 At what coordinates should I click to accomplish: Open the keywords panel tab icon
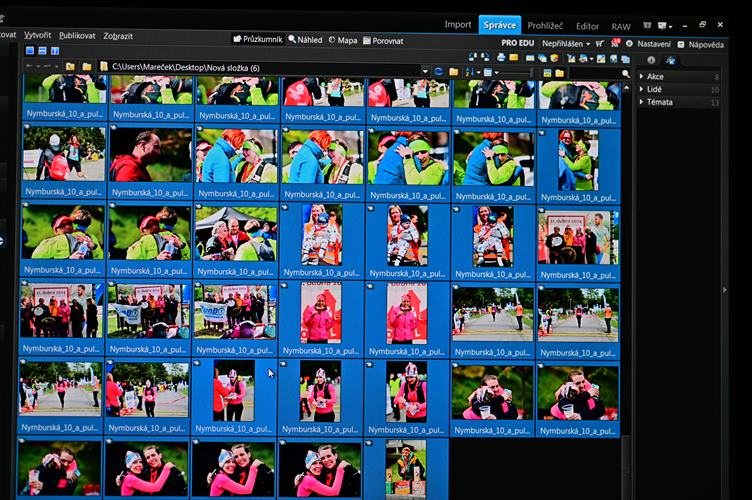tap(670, 60)
